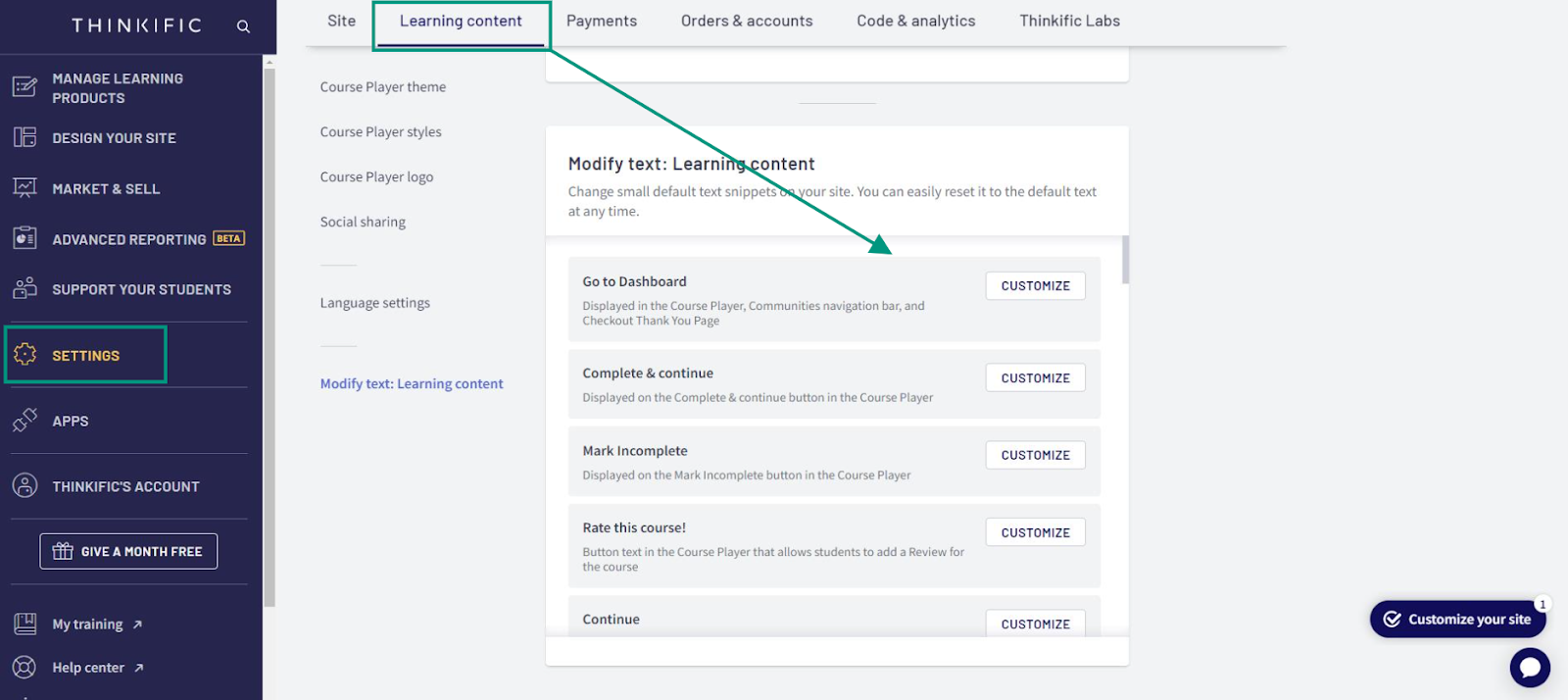Click the Customize your site button

1457,620
